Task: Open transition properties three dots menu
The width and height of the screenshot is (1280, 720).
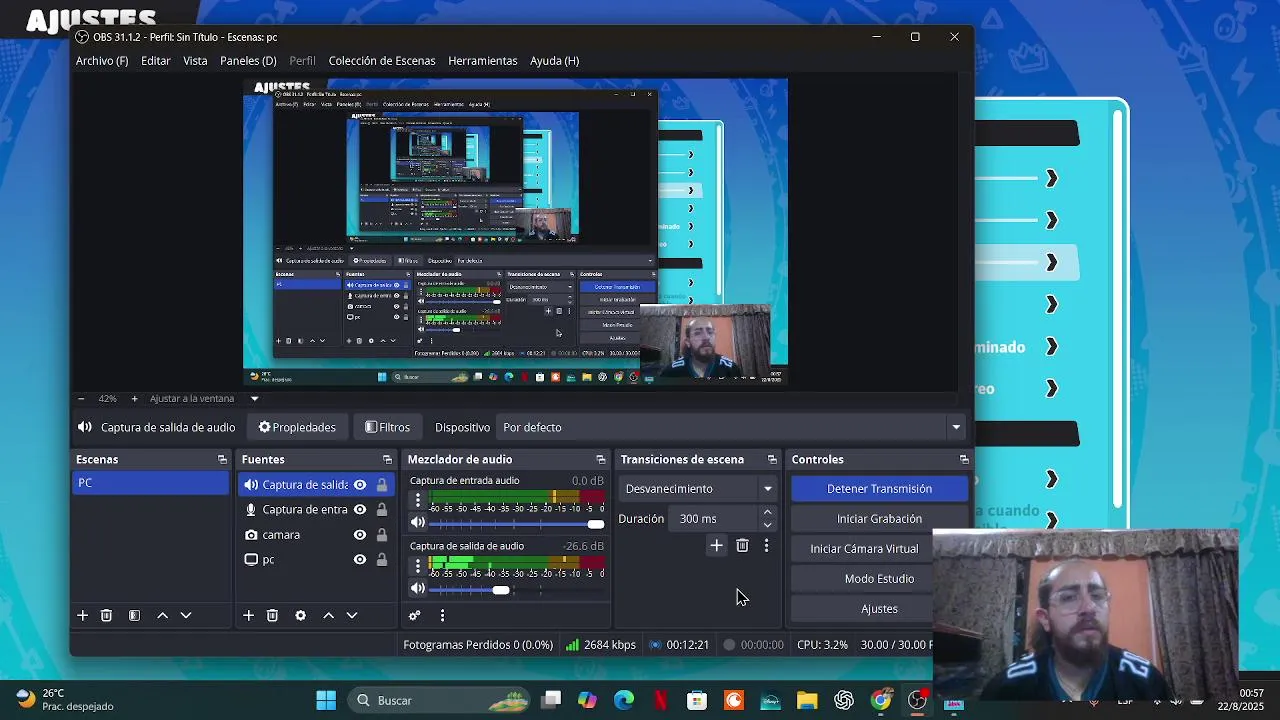Action: pos(766,546)
